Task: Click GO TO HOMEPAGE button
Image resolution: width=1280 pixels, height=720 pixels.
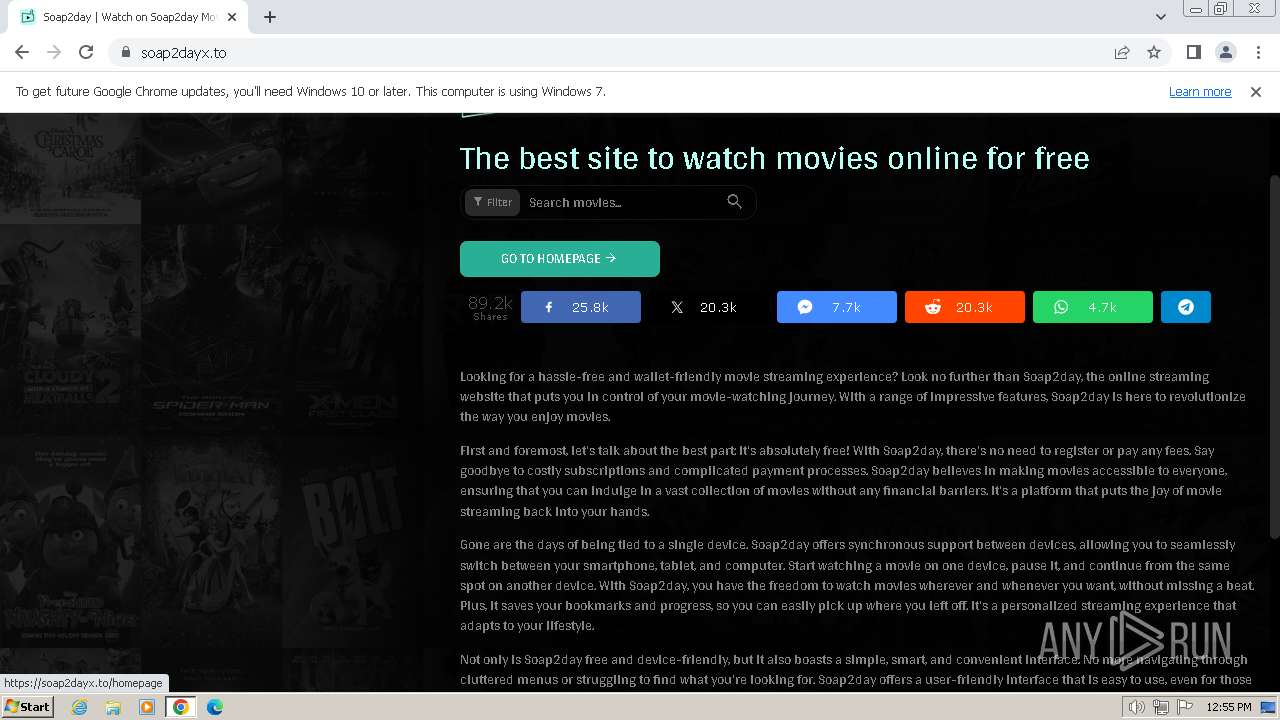Action: pos(560,258)
